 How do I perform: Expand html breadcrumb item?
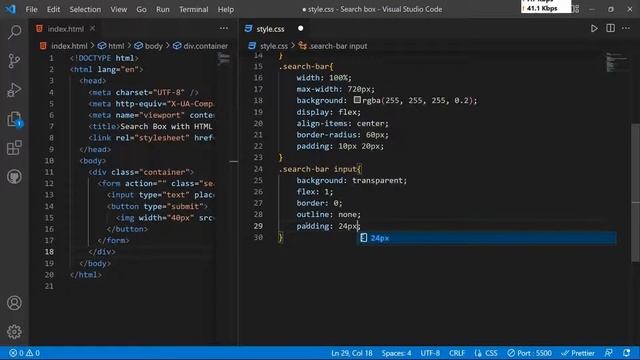pos(116,46)
